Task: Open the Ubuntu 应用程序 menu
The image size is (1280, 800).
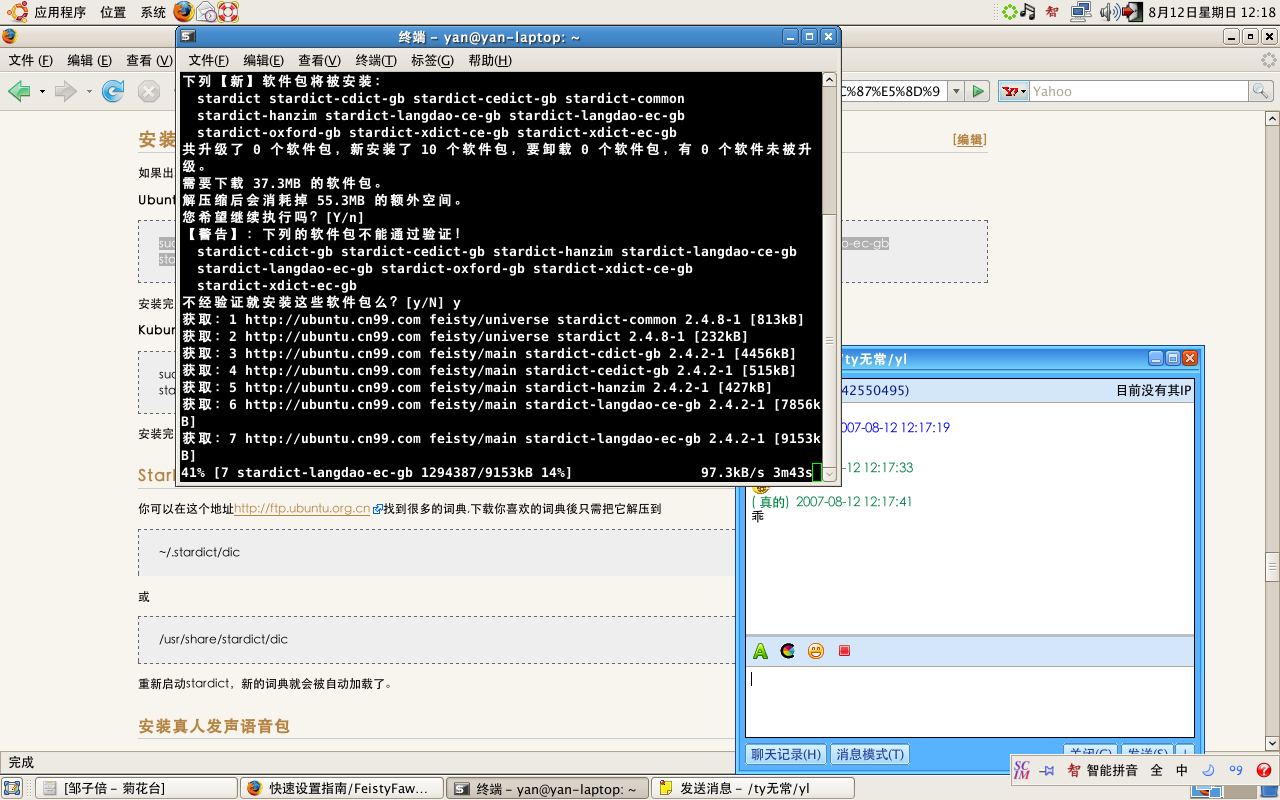Action: (x=49, y=12)
